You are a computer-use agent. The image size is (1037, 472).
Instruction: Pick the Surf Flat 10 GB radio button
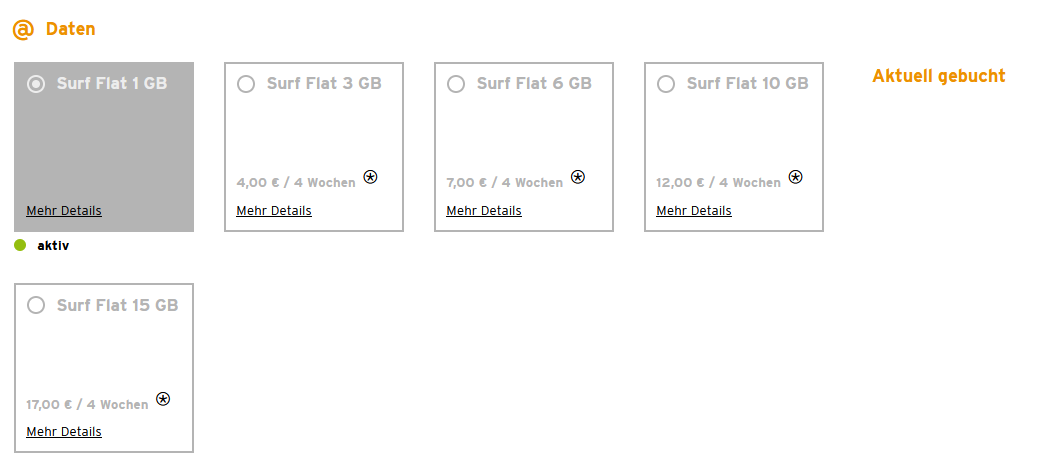(x=666, y=84)
